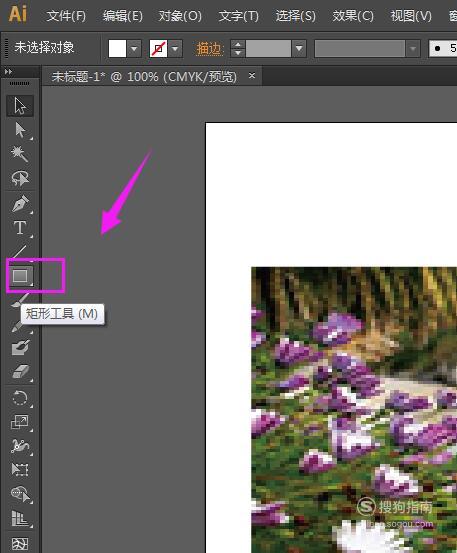Choose the Perspective Grid tool
The width and height of the screenshot is (457, 553).
pos(20,518)
